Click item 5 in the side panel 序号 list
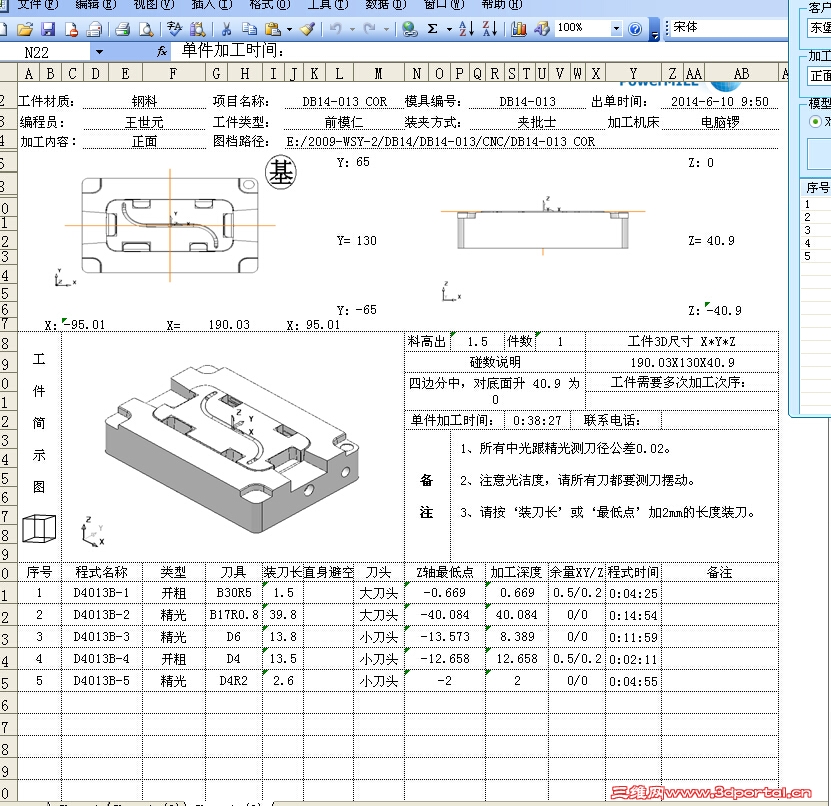The image size is (831, 806). [x=808, y=256]
